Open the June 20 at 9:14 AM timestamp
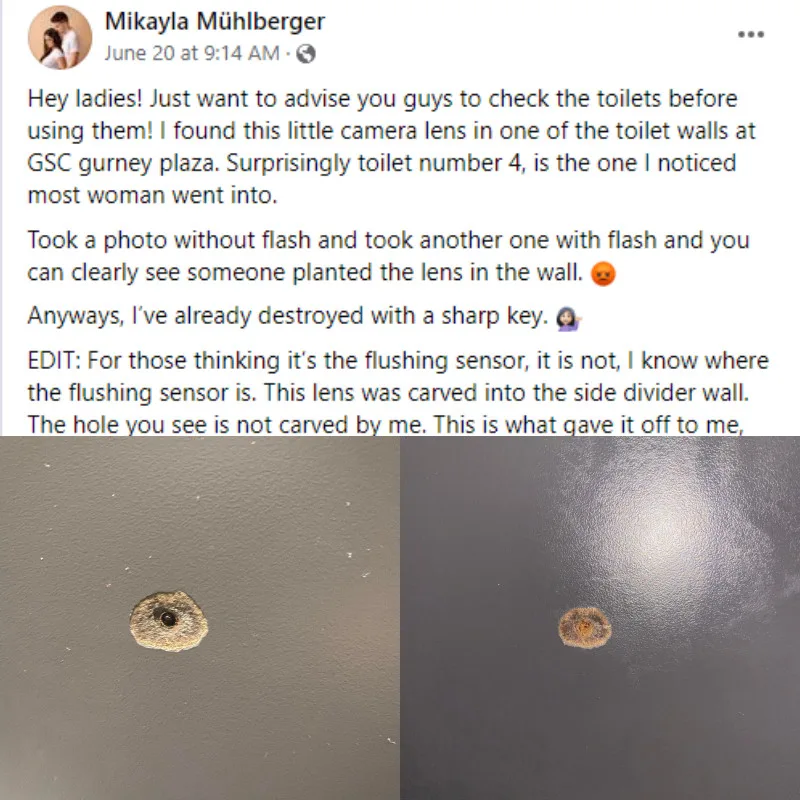 click(192, 53)
